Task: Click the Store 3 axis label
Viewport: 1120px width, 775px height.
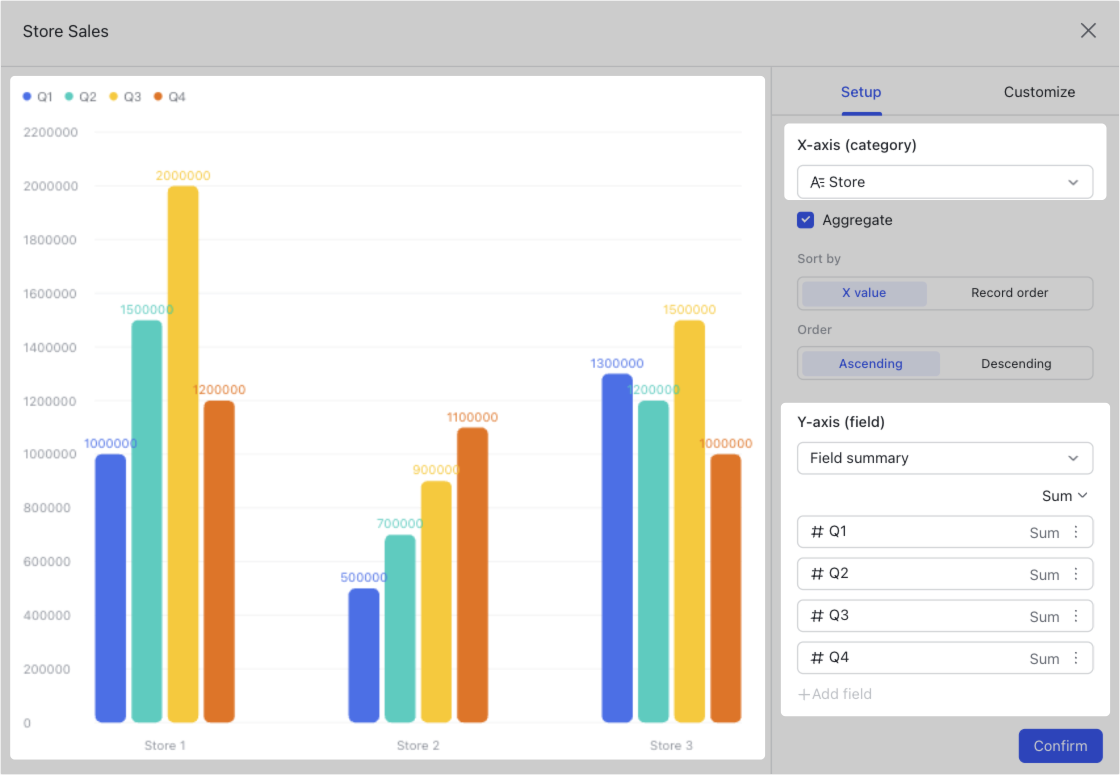Action: [671, 746]
